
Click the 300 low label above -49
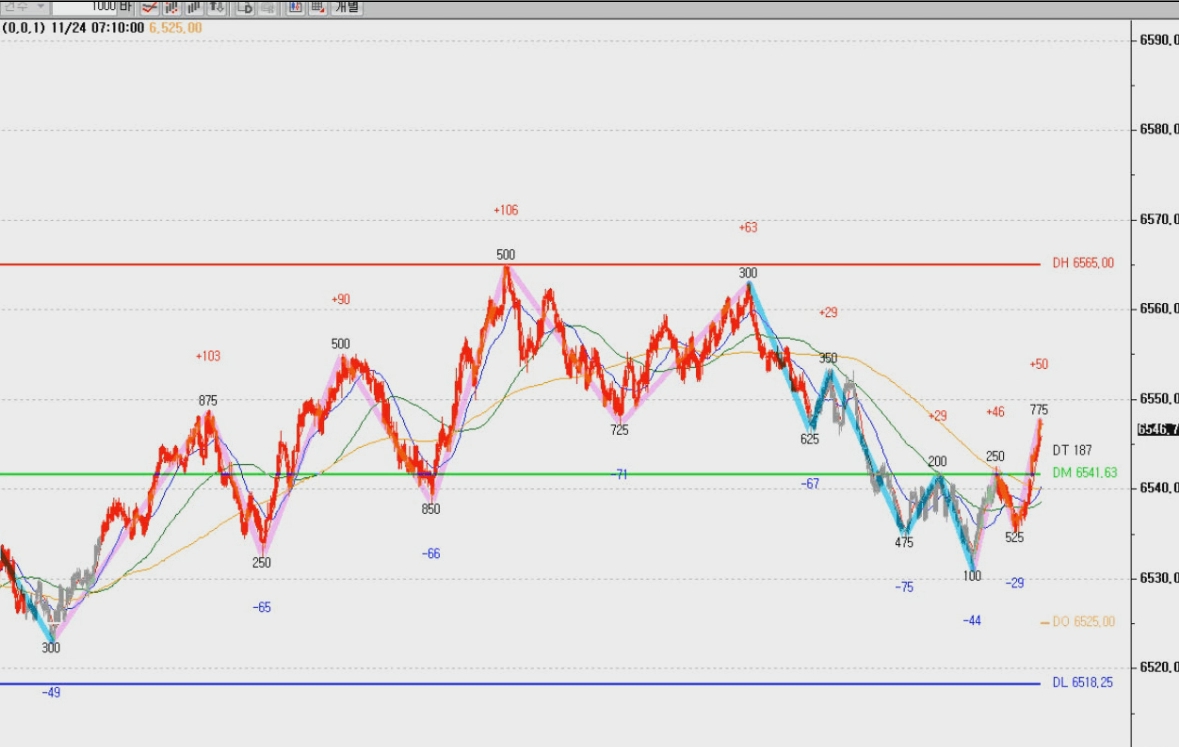coord(50,648)
